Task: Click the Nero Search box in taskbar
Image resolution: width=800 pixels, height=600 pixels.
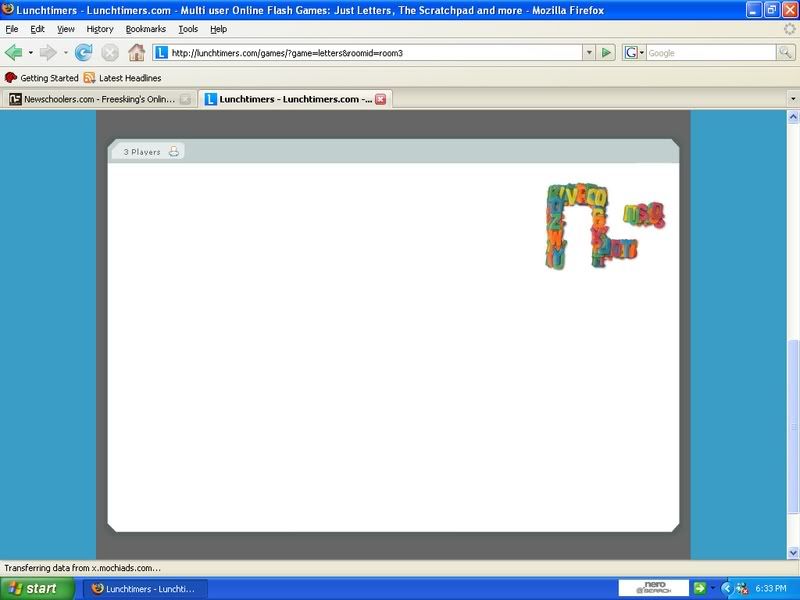Action: point(652,588)
